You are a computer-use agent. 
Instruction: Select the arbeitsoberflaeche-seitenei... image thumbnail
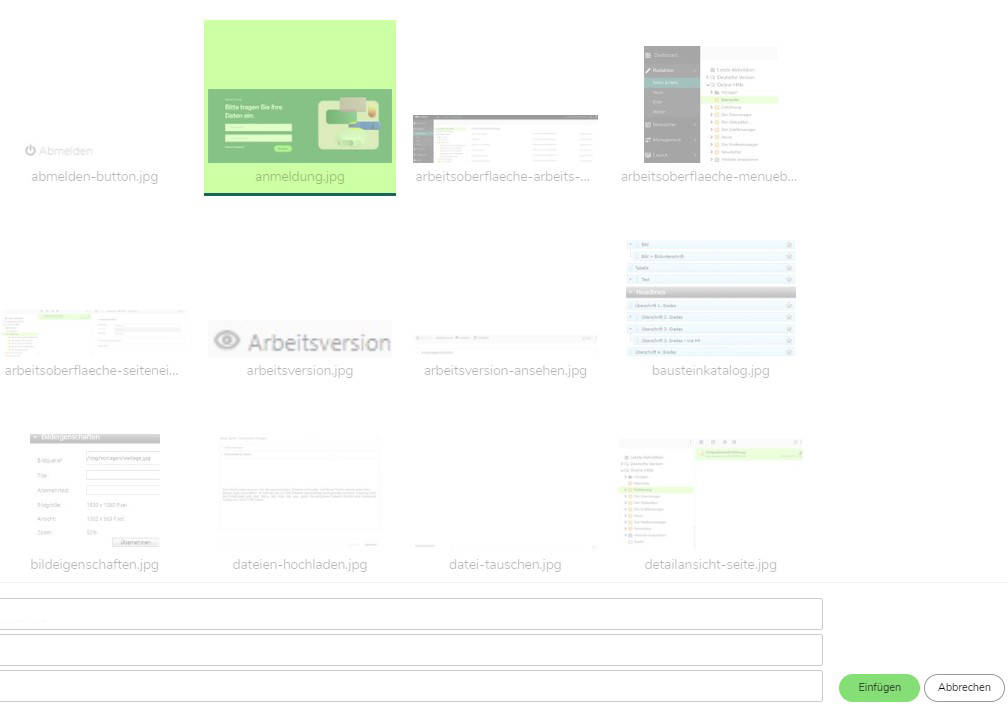point(94,332)
